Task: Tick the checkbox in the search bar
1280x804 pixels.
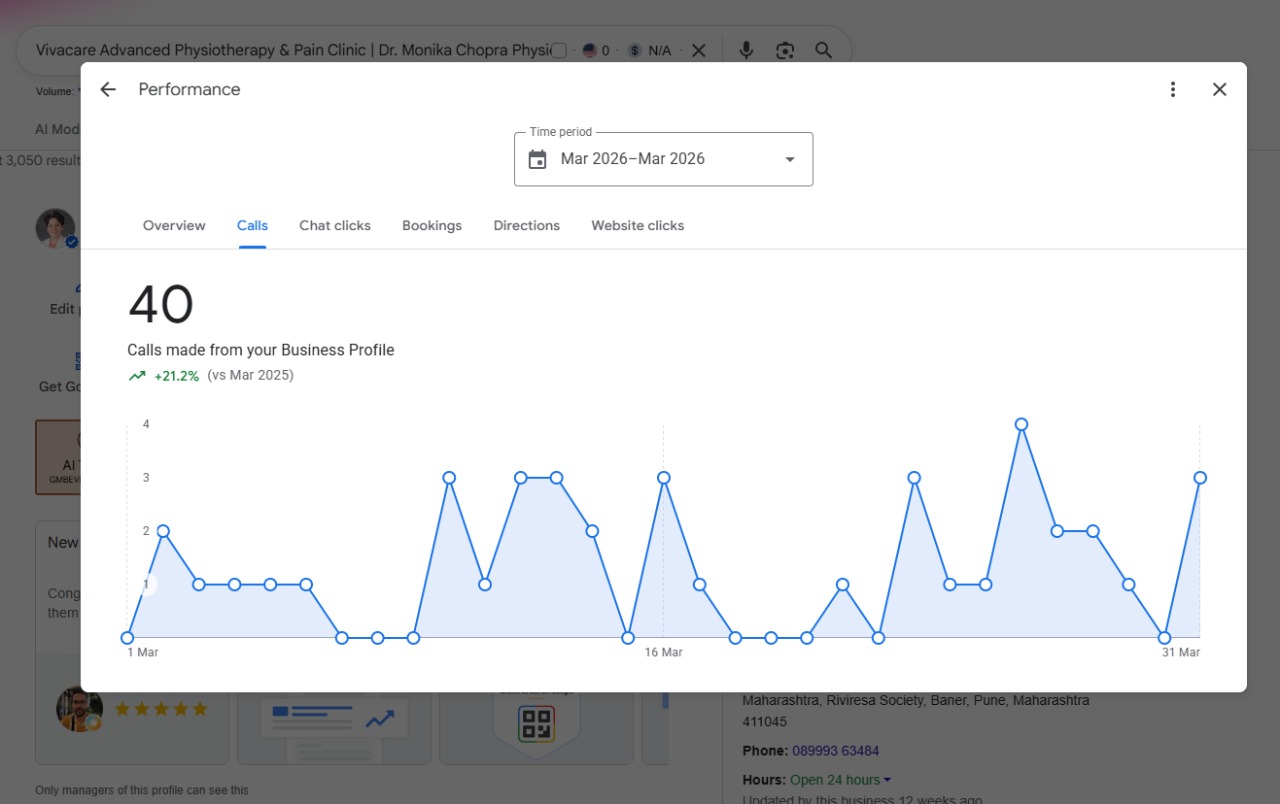Action: [559, 50]
